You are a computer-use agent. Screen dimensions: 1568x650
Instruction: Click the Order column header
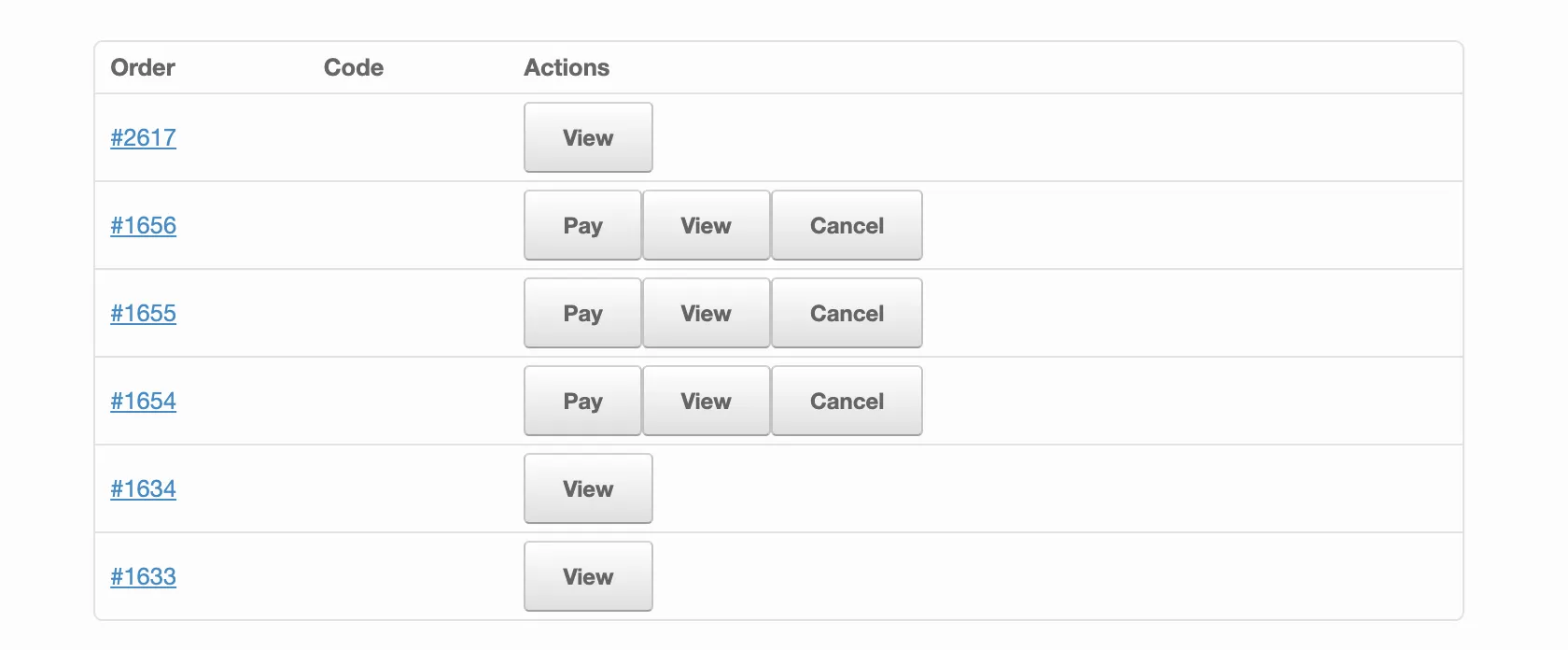pos(143,67)
